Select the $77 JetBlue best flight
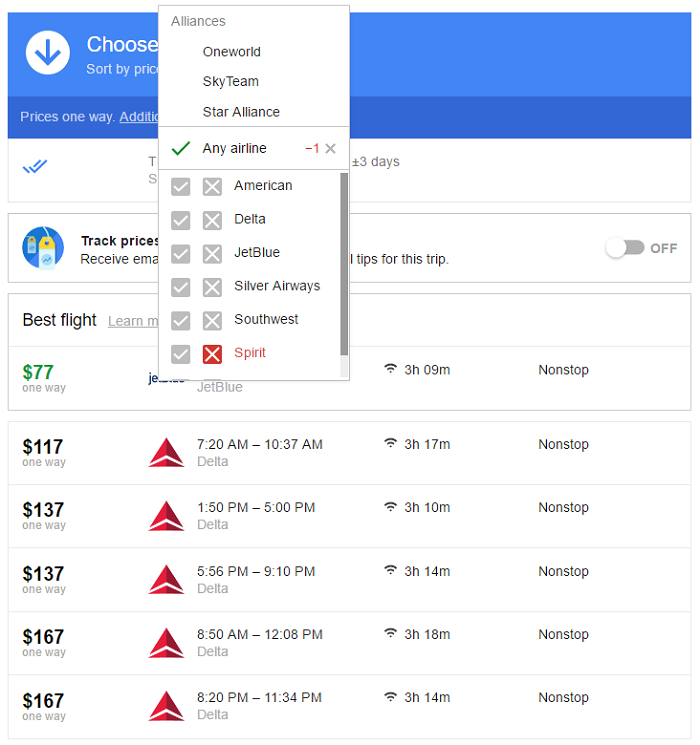 pos(349,378)
